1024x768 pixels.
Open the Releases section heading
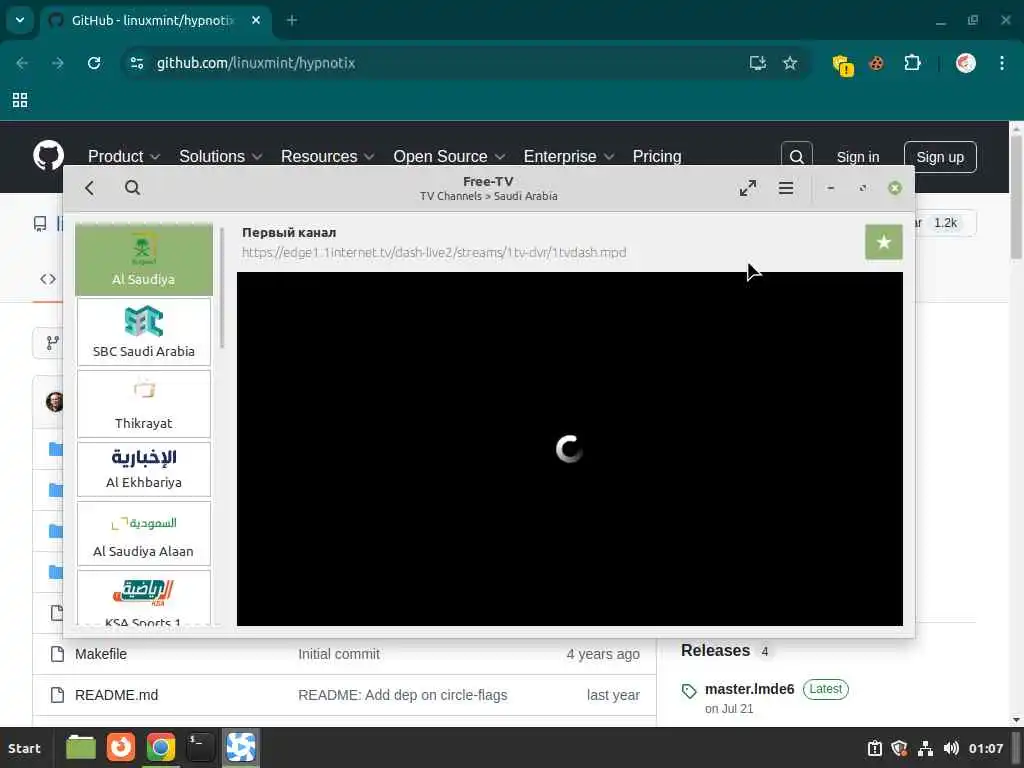[715, 650]
